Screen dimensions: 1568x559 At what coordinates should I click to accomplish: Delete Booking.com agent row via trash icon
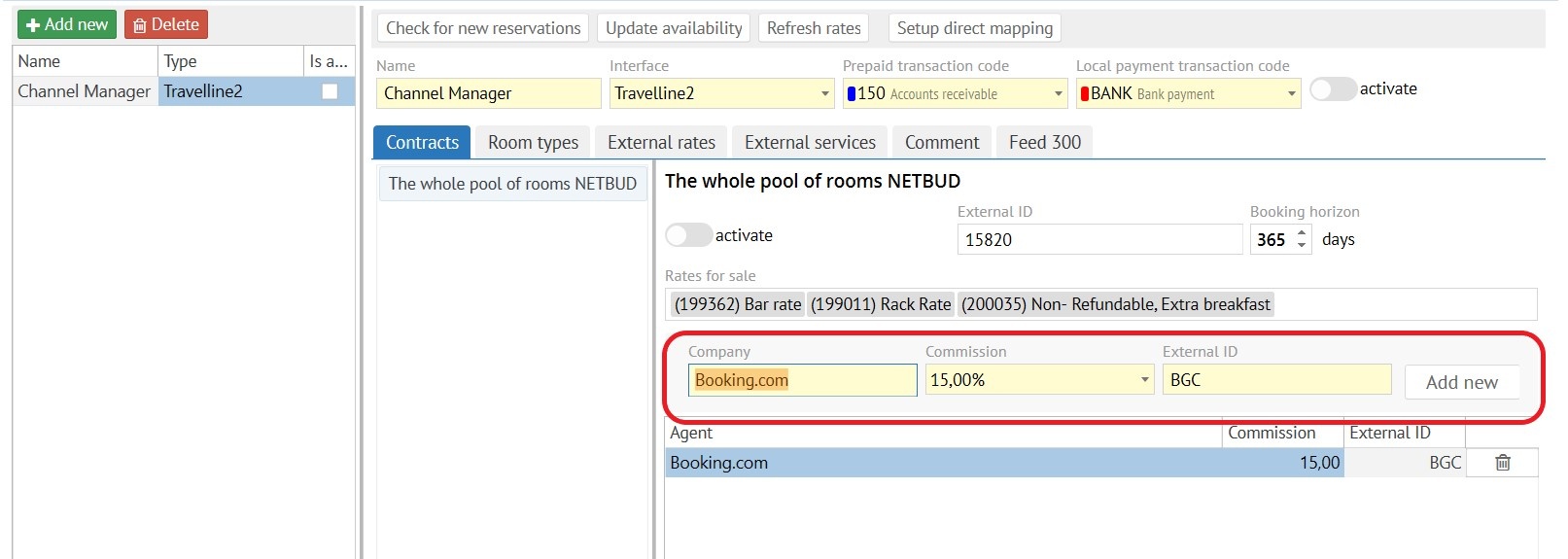[x=1502, y=463]
